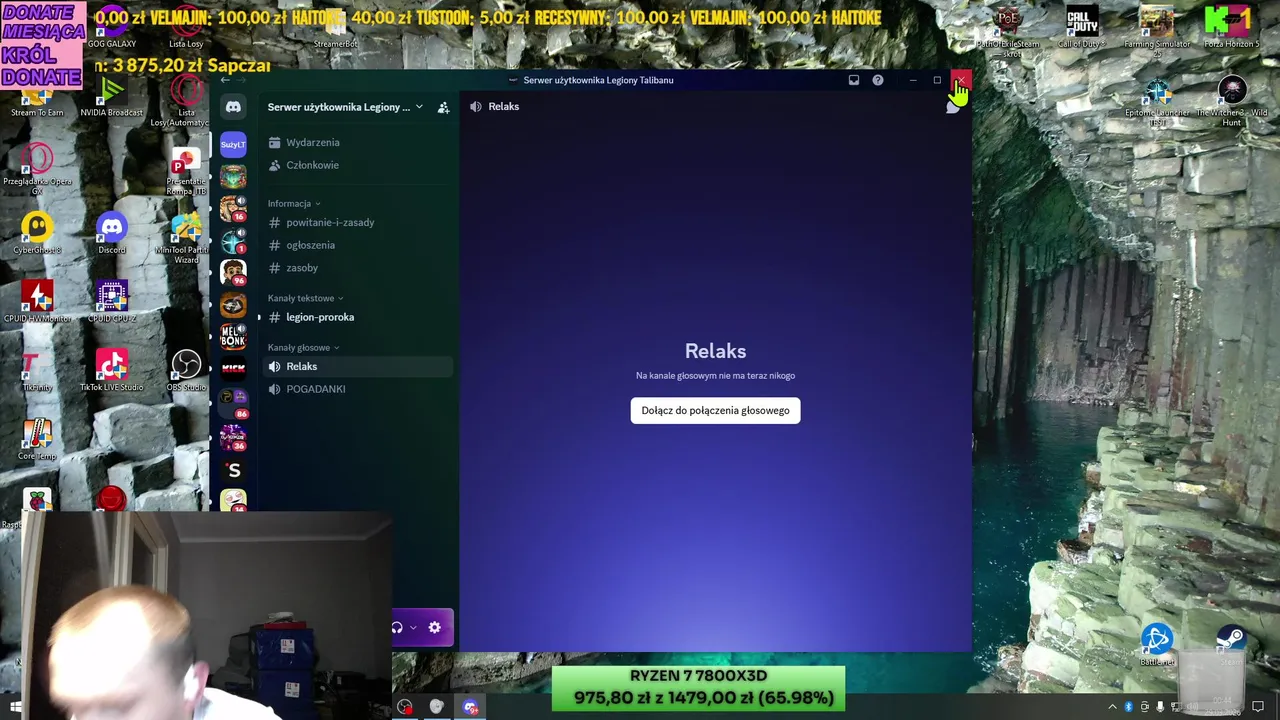Show hidden system tray icons arrow
1280x720 pixels.
pos(1112,707)
